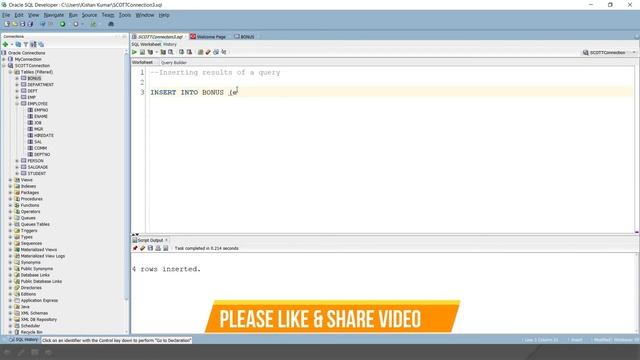Close the Script Output tab
This screenshot has height=360, width=640.
click(x=167, y=240)
